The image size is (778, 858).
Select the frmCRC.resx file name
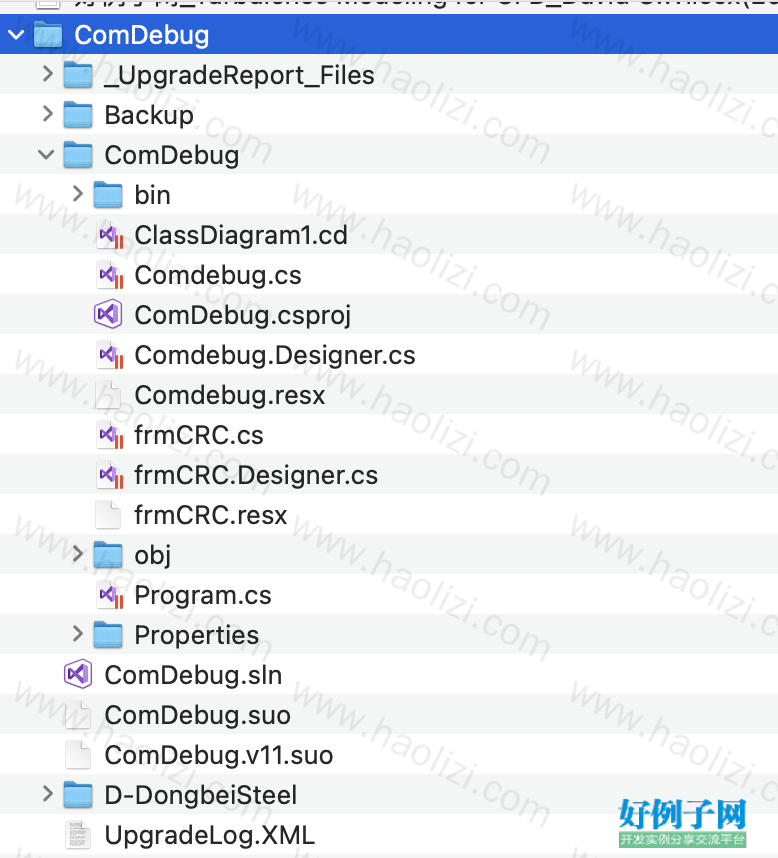point(211,515)
